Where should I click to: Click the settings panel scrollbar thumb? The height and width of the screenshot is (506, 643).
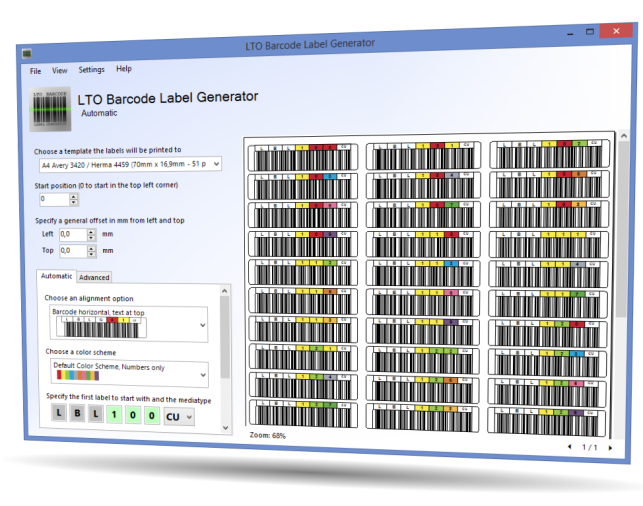tap(225, 337)
